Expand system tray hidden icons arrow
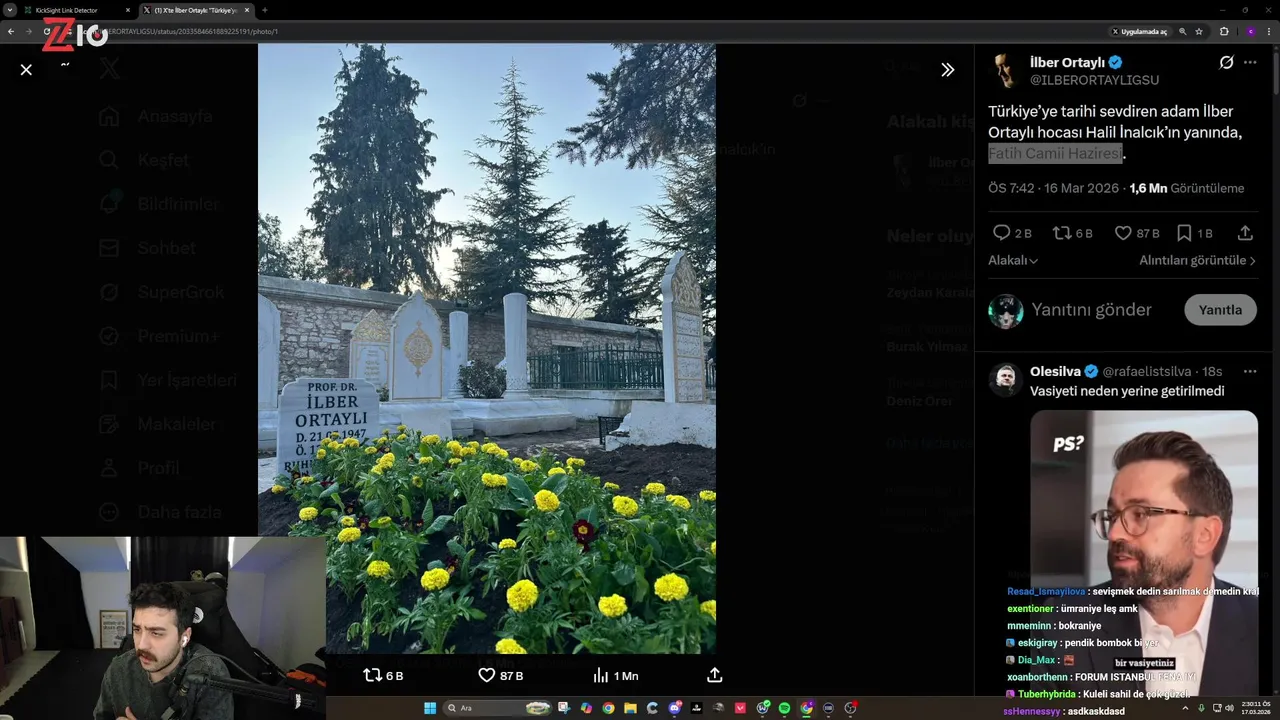The width and height of the screenshot is (1280, 720). (1185, 708)
